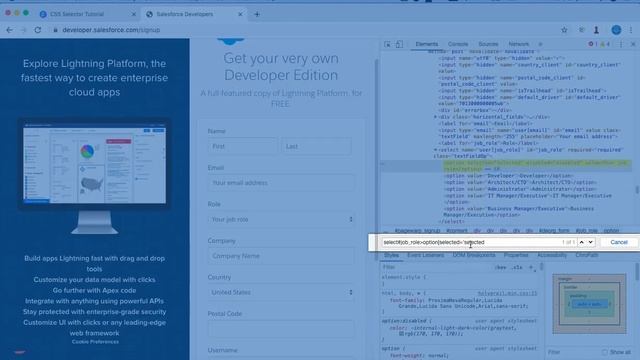Image resolution: width=640 pixels, height=360 pixels.
Task: Click the option value Administrator line in DOM
Action: [x=520, y=189]
